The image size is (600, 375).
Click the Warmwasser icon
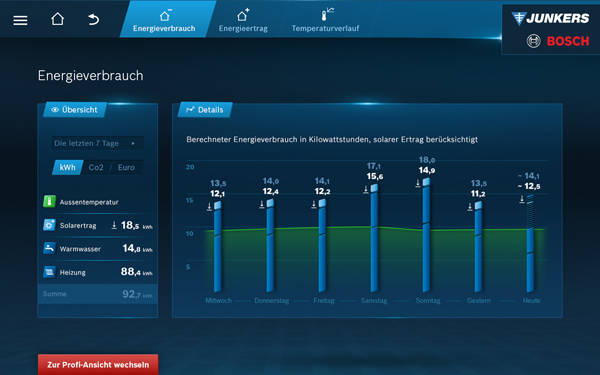[x=49, y=248]
